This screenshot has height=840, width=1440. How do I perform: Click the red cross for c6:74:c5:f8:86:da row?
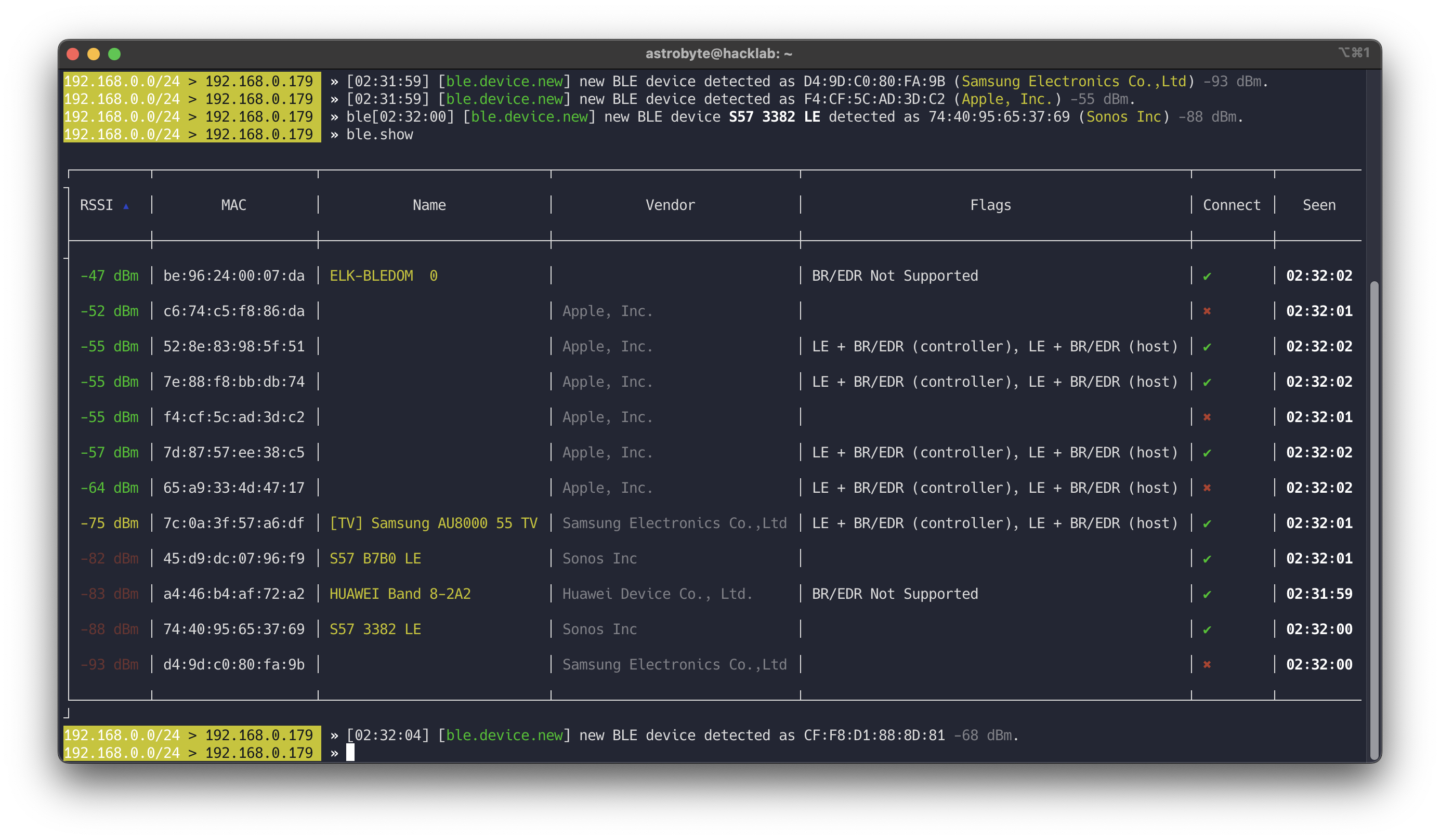1206,311
